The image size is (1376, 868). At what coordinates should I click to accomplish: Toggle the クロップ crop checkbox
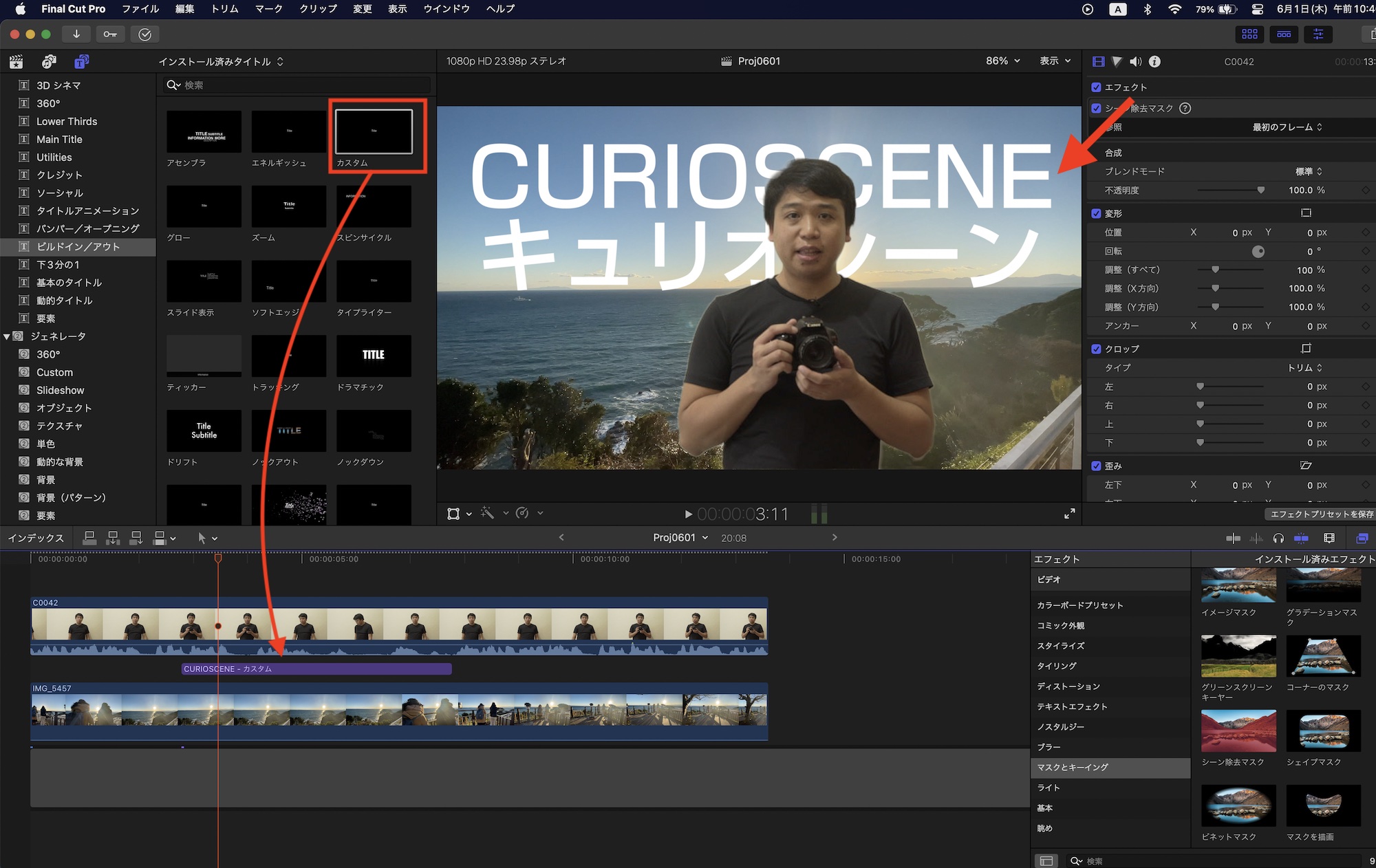[1096, 349]
